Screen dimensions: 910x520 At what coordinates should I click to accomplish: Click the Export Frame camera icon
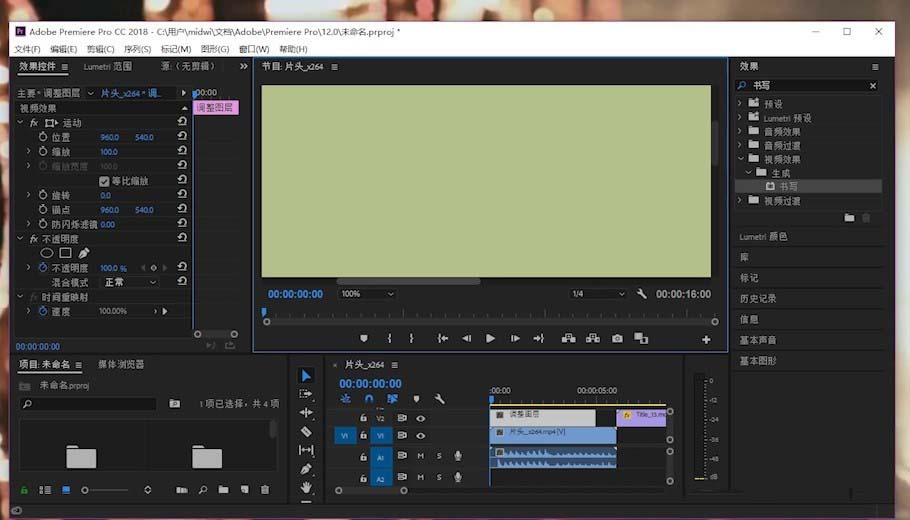617,339
